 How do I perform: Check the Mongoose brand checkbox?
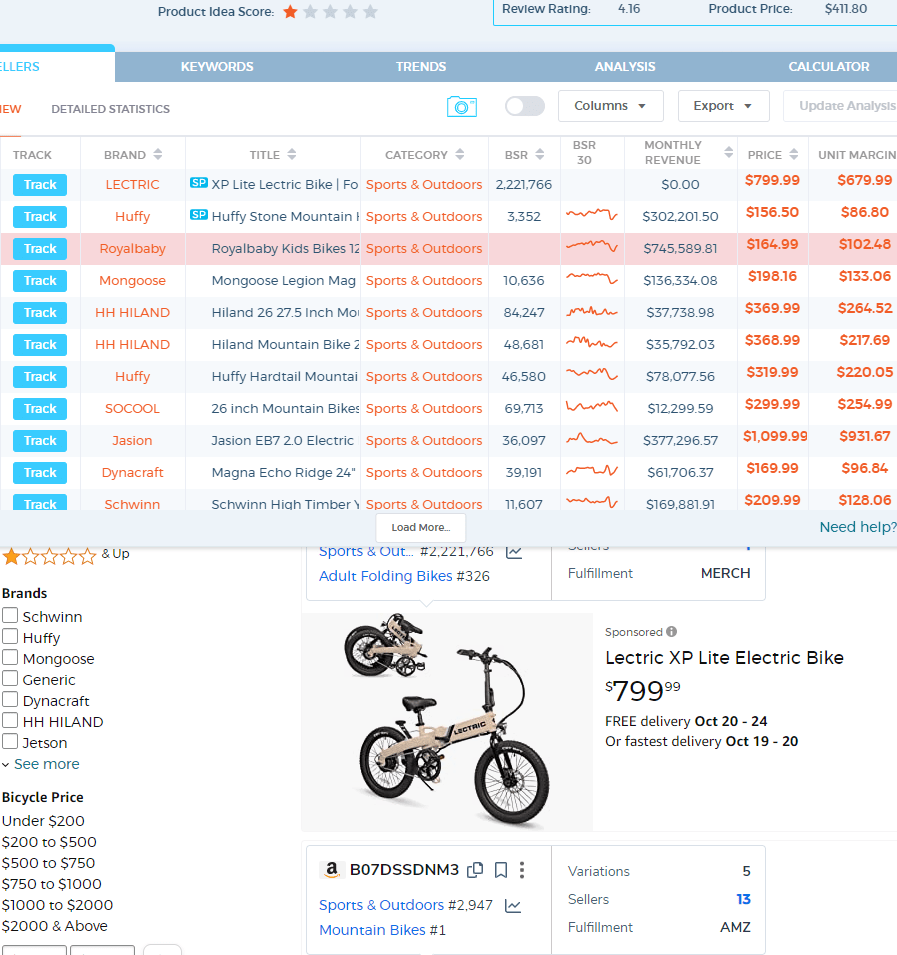[x=10, y=658]
